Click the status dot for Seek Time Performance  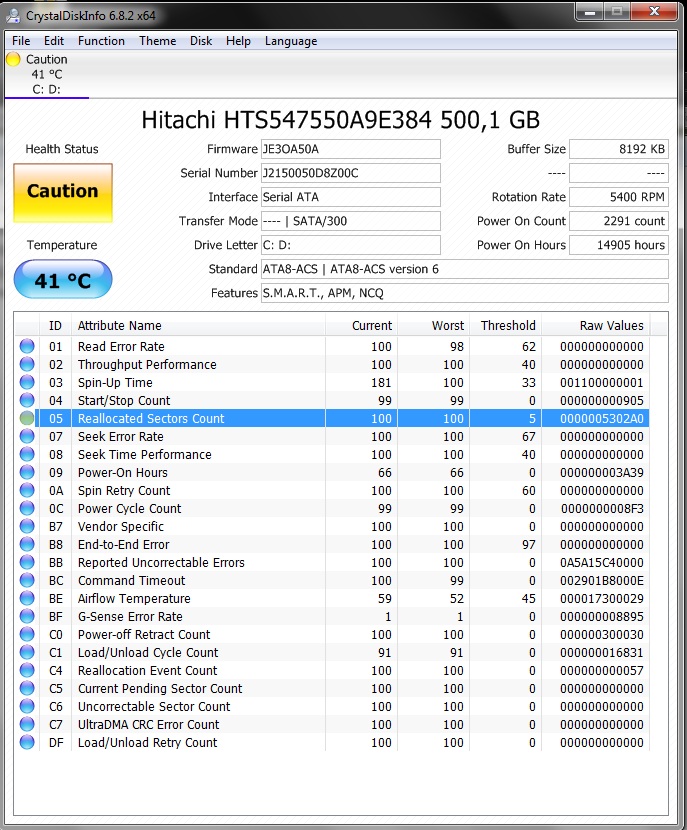click(x=27, y=454)
